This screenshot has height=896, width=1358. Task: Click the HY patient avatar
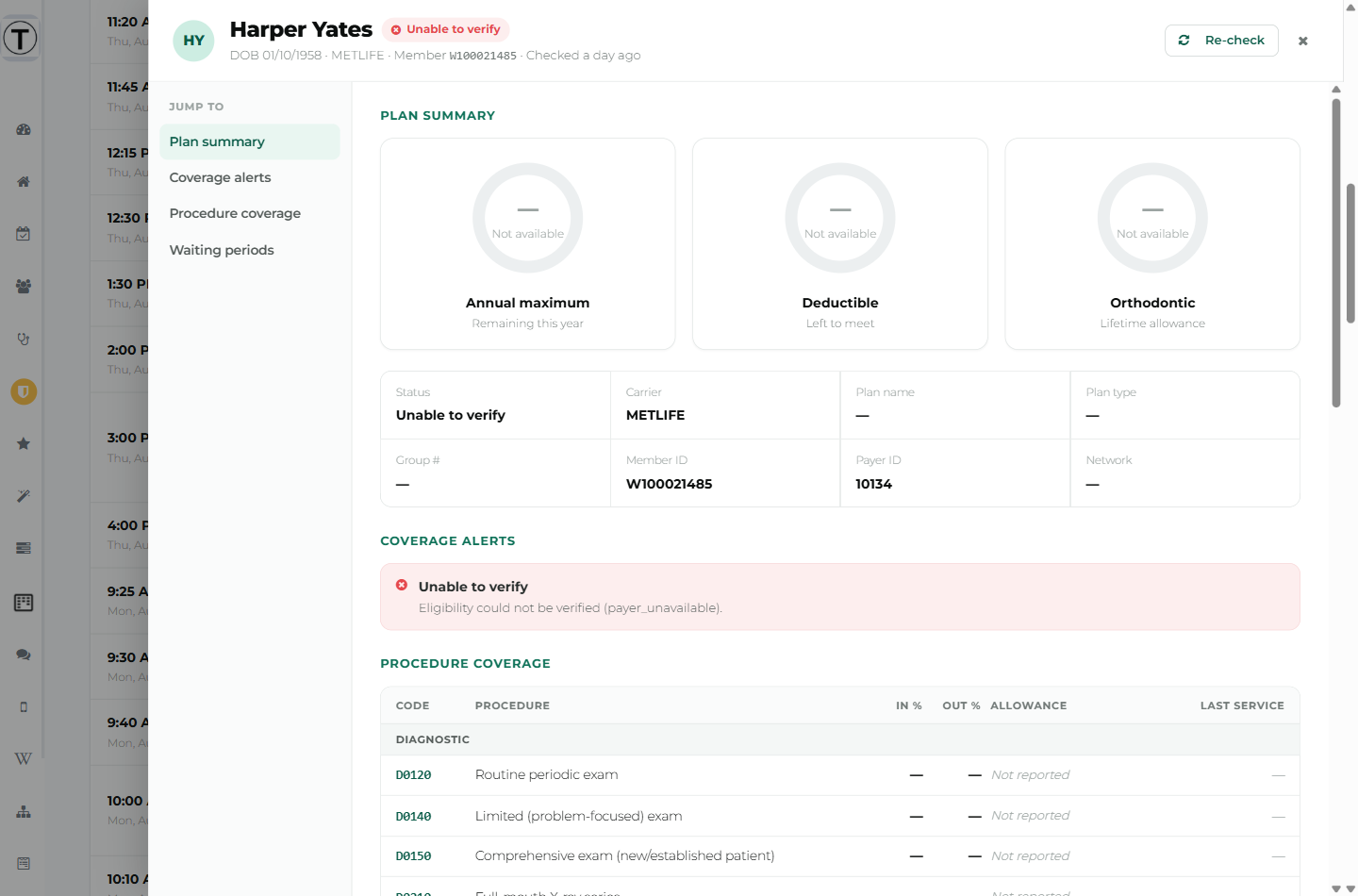tap(194, 41)
